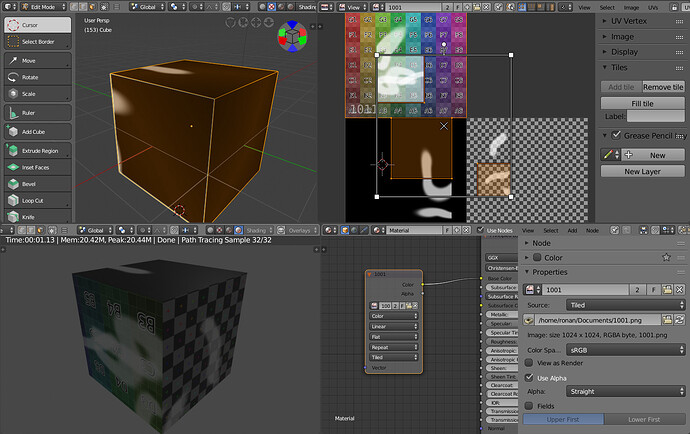Screen dimensions: 690x434
Task: Open Add menu in node editor header
Action: (x=572, y=230)
